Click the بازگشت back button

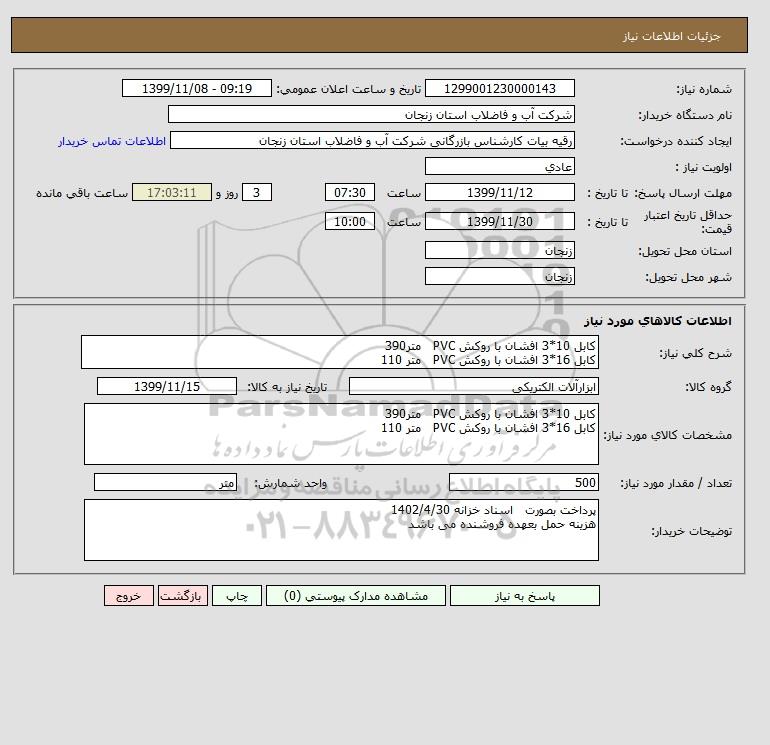pos(183,596)
